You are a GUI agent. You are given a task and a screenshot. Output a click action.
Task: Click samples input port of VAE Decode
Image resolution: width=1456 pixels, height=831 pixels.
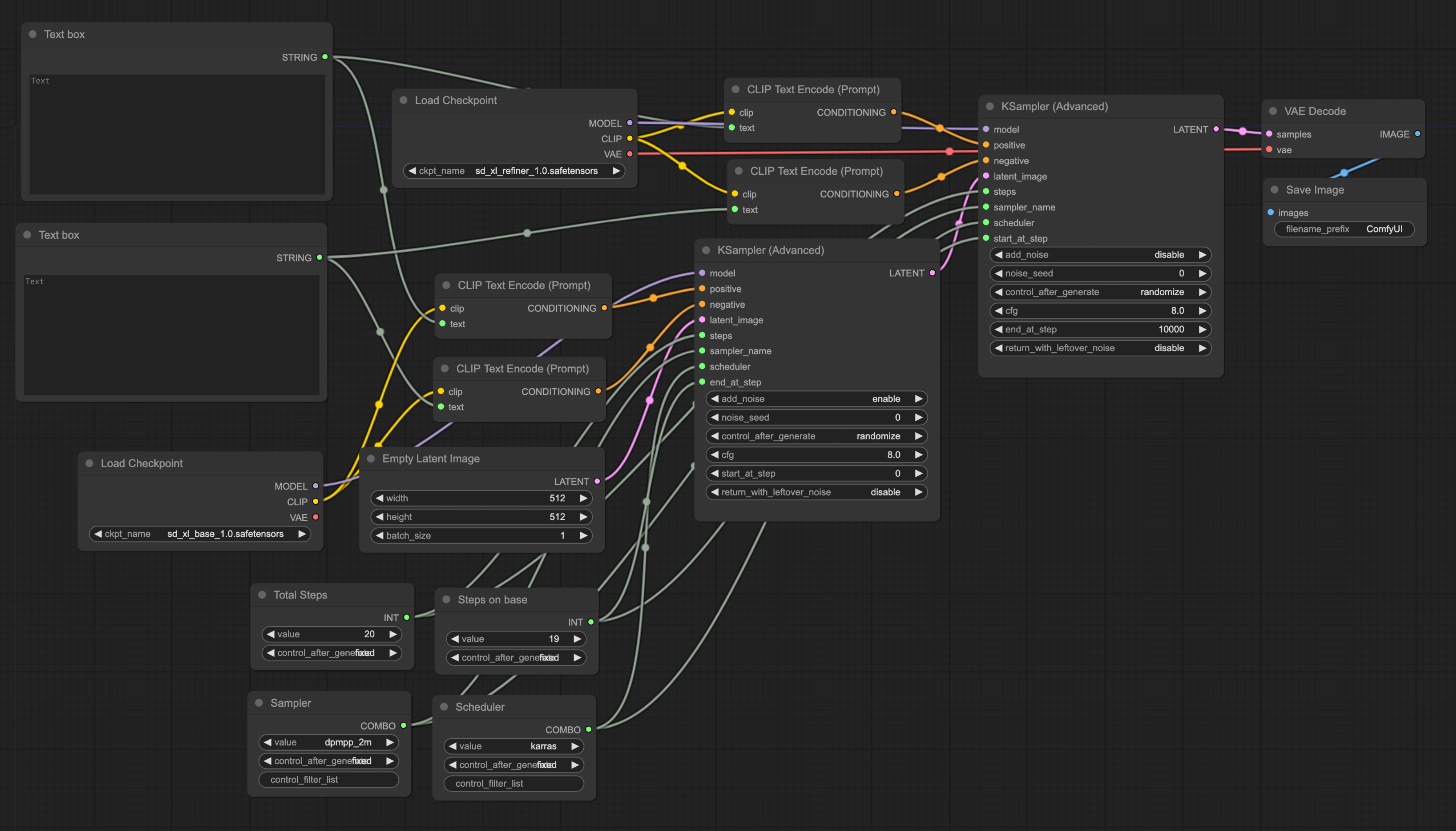click(1269, 134)
